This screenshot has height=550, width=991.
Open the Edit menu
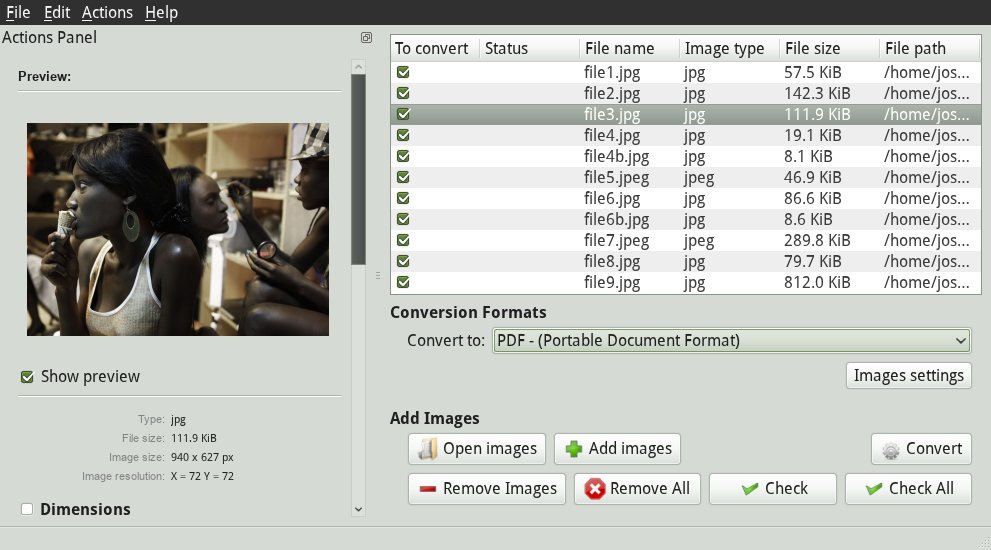coord(57,12)
